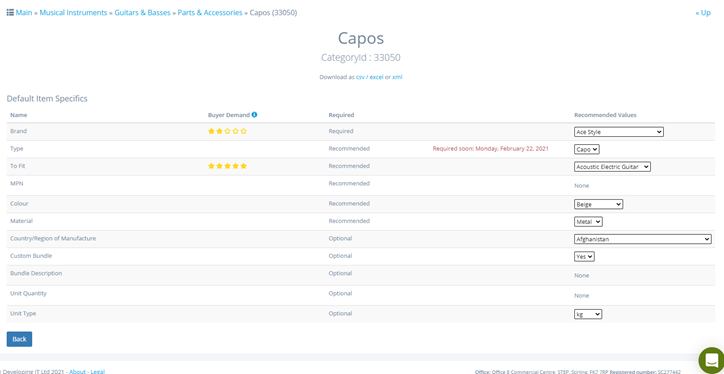Open the Brand dropdown showing Ace Style

point(619,132)
